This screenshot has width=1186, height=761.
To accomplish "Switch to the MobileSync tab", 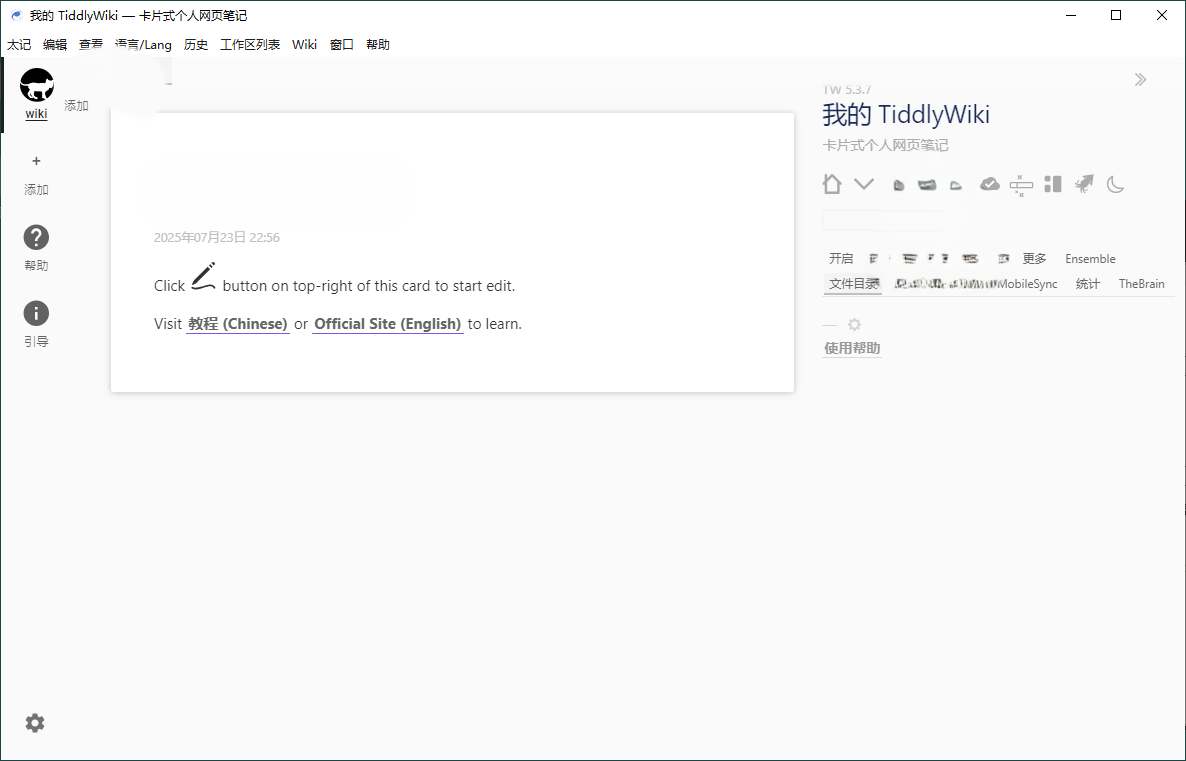I will point(1027,284).
